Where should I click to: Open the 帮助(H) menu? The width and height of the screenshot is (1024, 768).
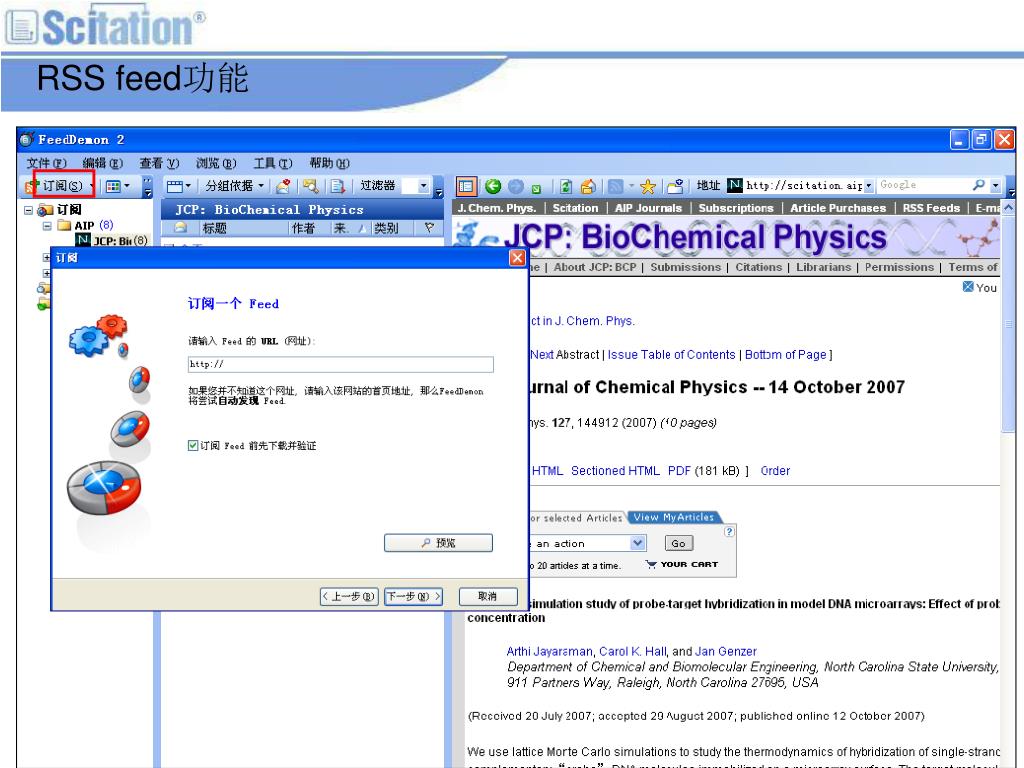[329, 163]
